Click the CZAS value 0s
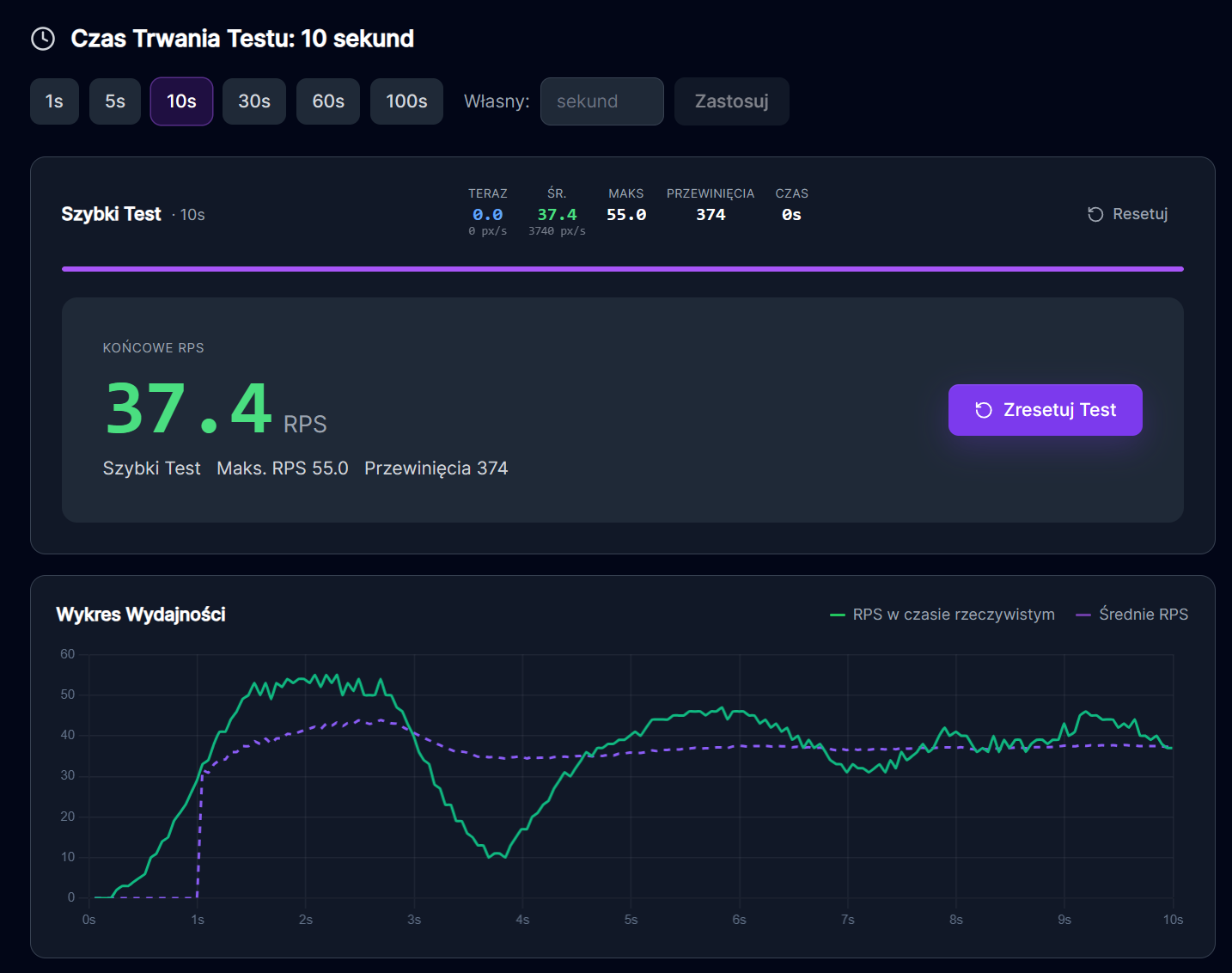1232x973 pixels. [x=791, y=215]
